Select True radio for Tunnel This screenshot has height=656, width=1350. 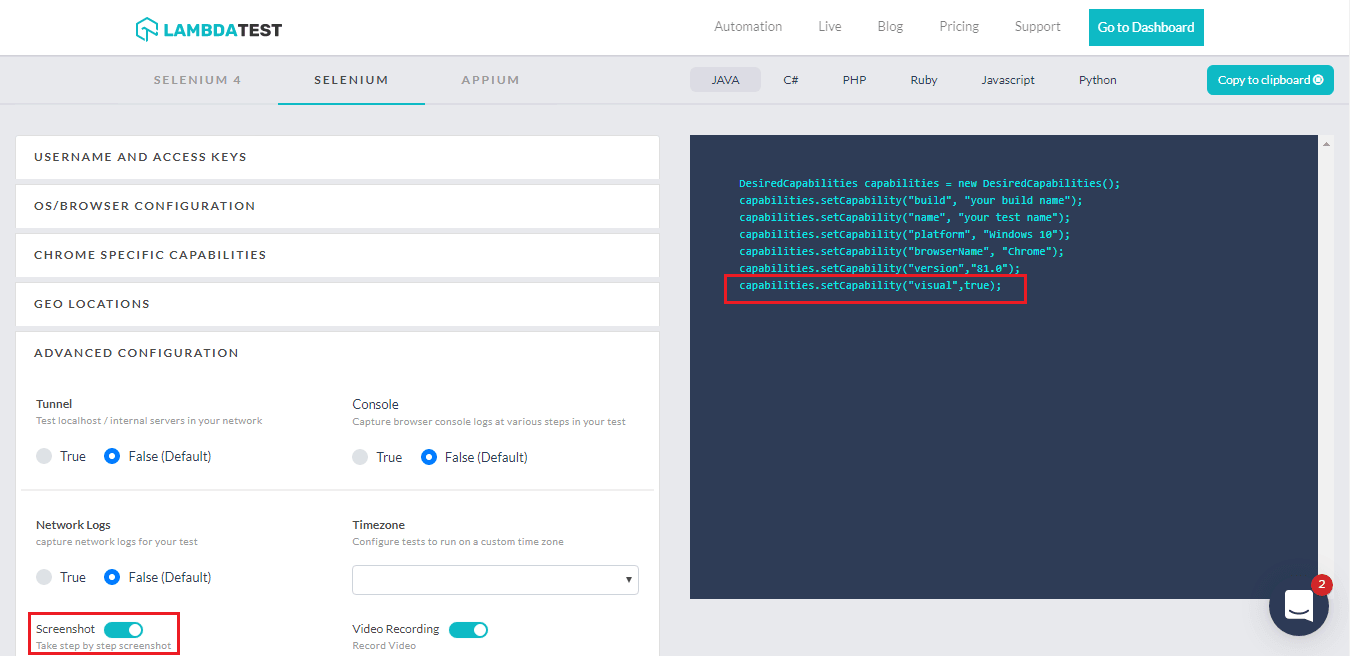point(44,456)
